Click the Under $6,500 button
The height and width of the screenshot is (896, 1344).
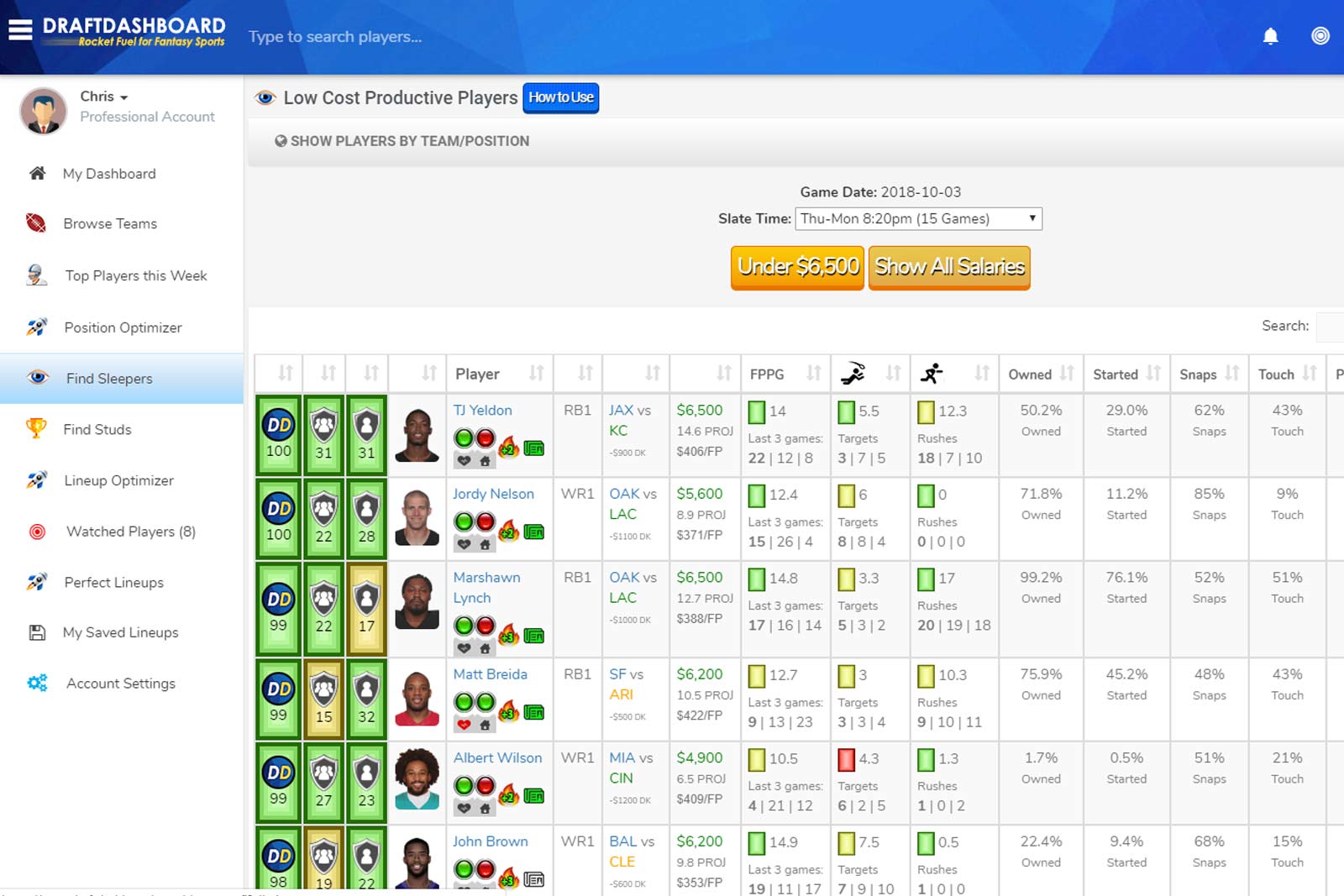click(797, 267)
